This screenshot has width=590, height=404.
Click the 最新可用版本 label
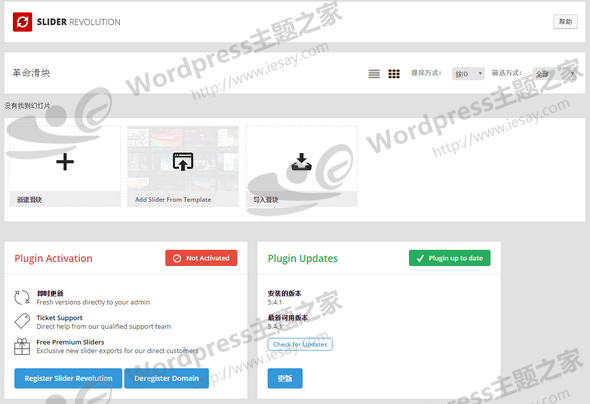288,318
